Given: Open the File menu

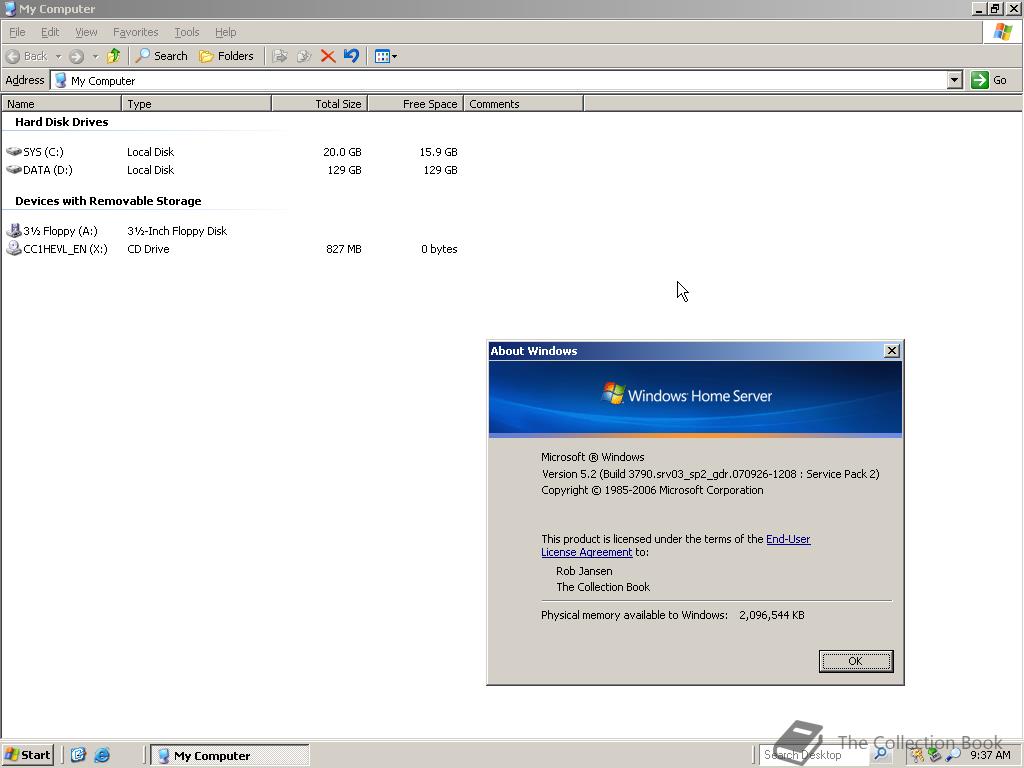Looking at the screenshot, I should click(x=17, y=32).
